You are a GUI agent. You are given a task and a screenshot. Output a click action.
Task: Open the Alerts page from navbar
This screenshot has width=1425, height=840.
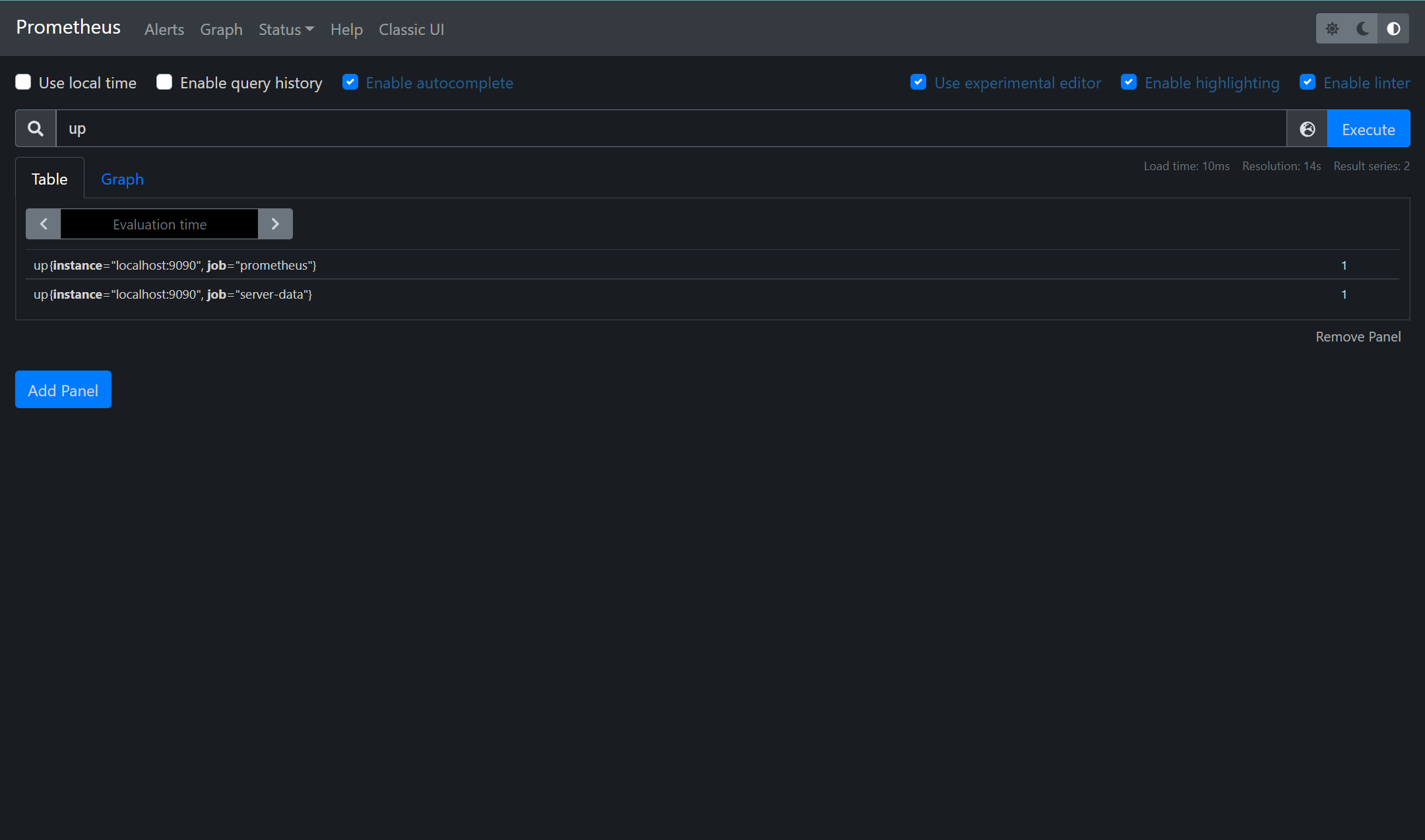[164, 30]
